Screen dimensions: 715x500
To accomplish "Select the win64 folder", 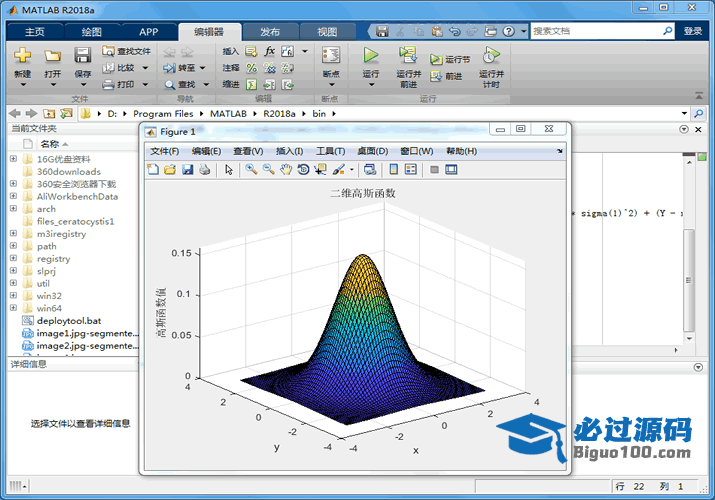I will (x=49, y=309).
